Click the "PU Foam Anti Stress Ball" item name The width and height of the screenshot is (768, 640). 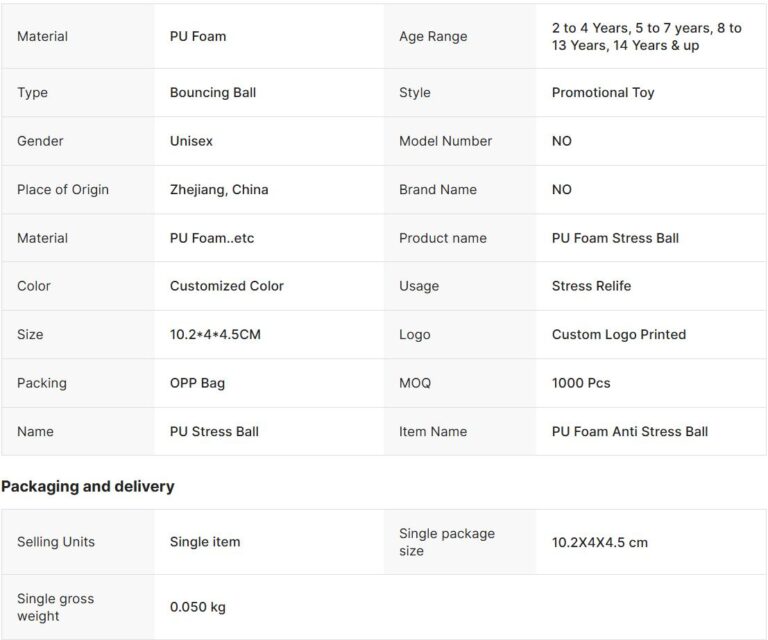[x=630, y=431]
